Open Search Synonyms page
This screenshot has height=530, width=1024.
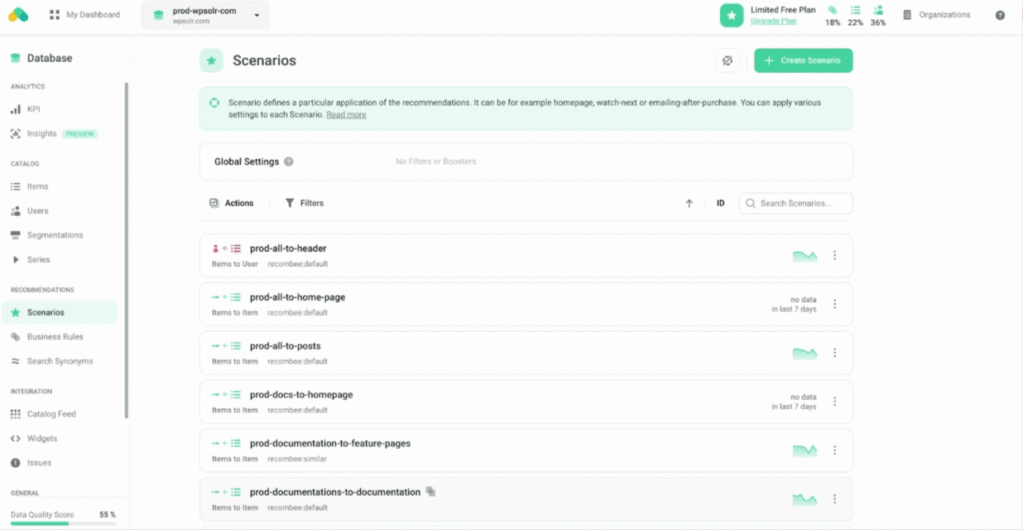coord(60,361)
